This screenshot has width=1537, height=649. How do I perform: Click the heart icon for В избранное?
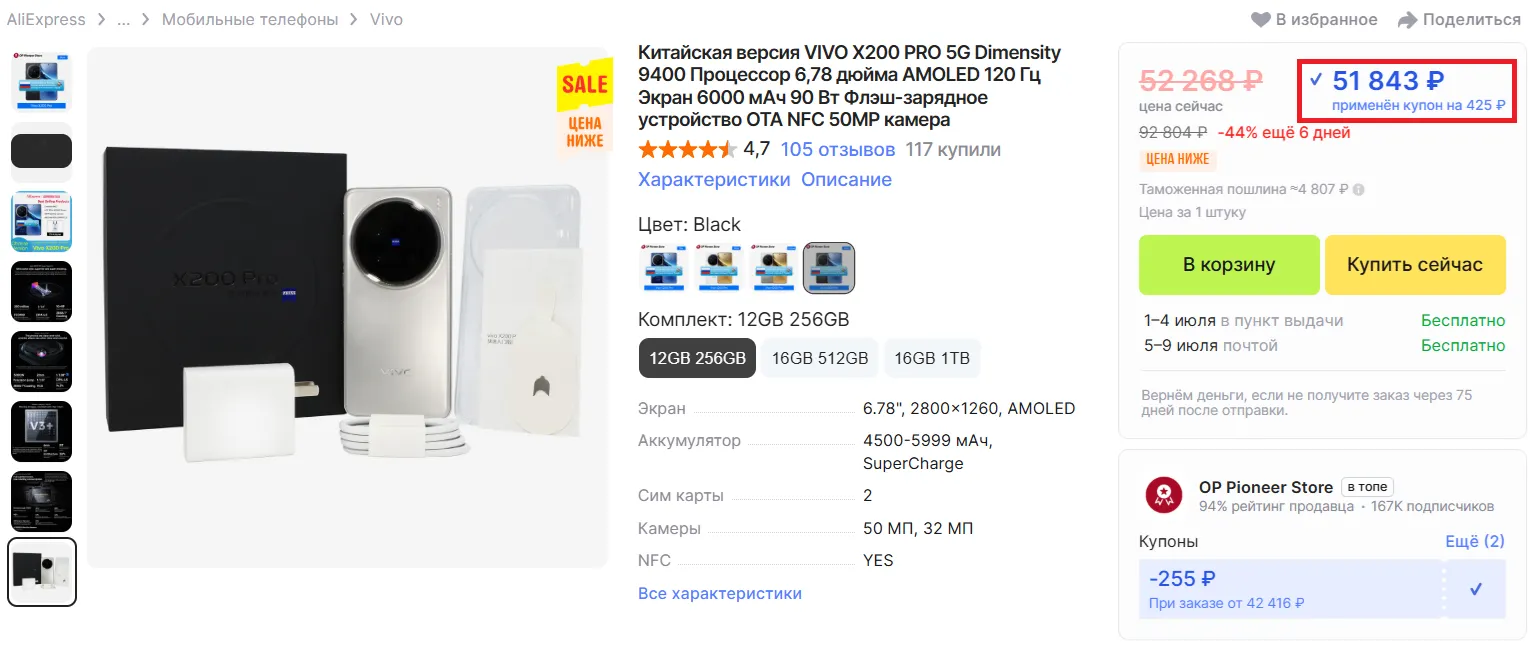click(1260, 20)
